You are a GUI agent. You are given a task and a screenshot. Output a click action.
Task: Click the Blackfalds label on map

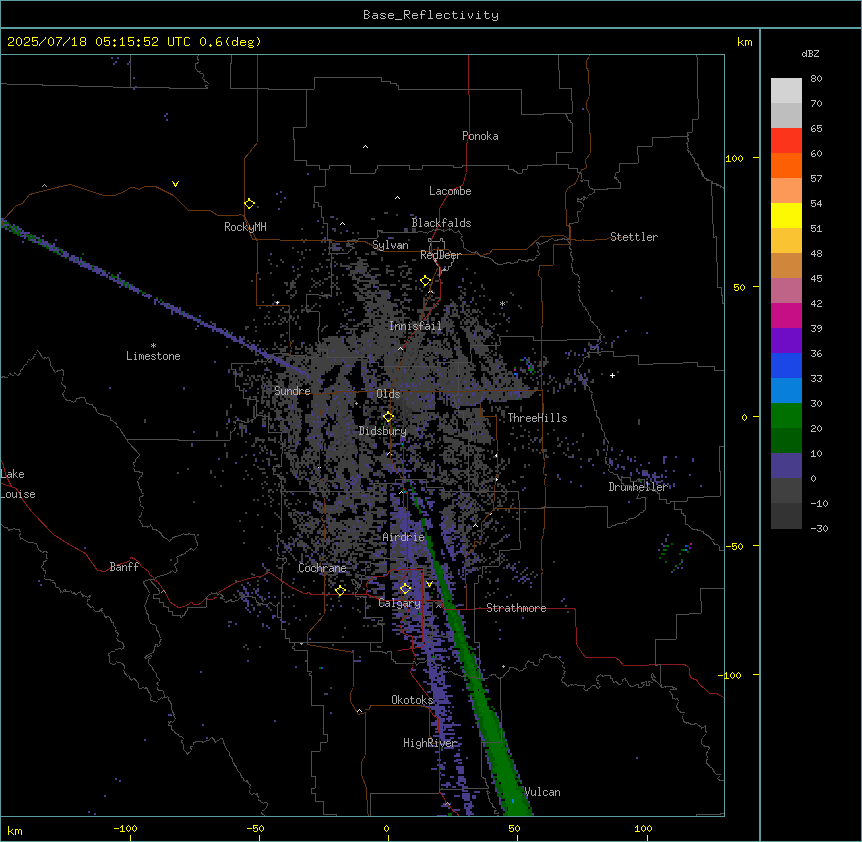441,223
